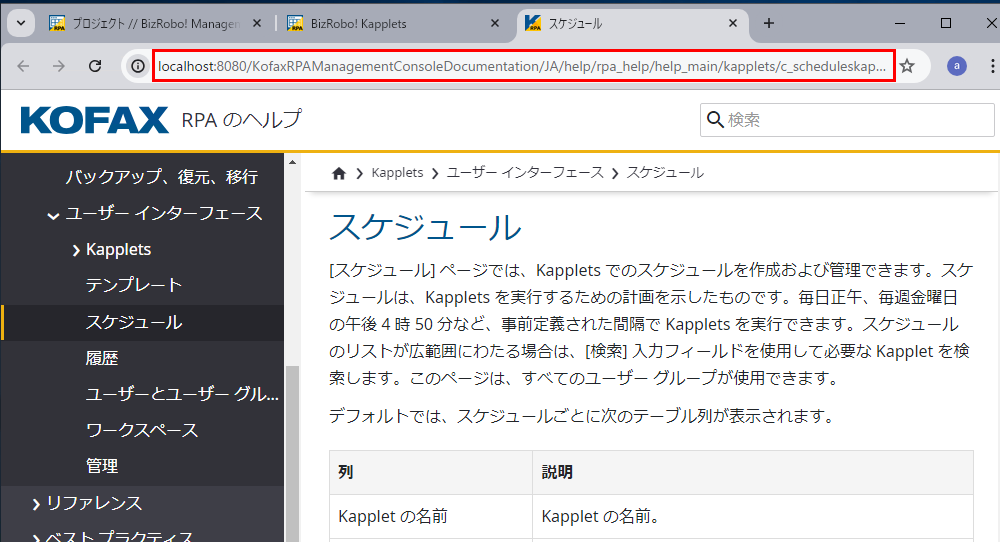This screenshot has height=542, width=1000.
Task: Open ユーザー インターフェース sidebar item
Action: 164,213
